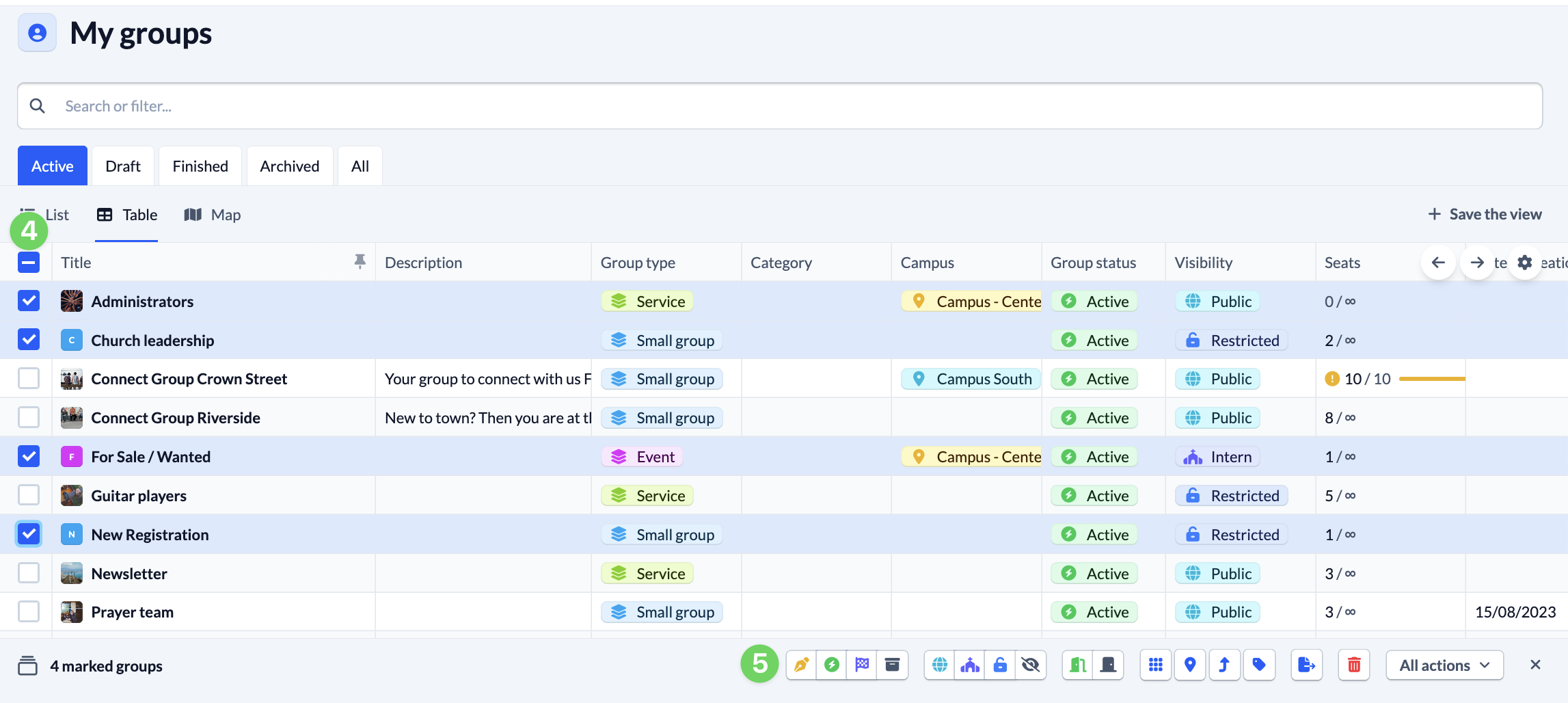Click the blue tag icon in bulk toolbar

point(1259,665)
